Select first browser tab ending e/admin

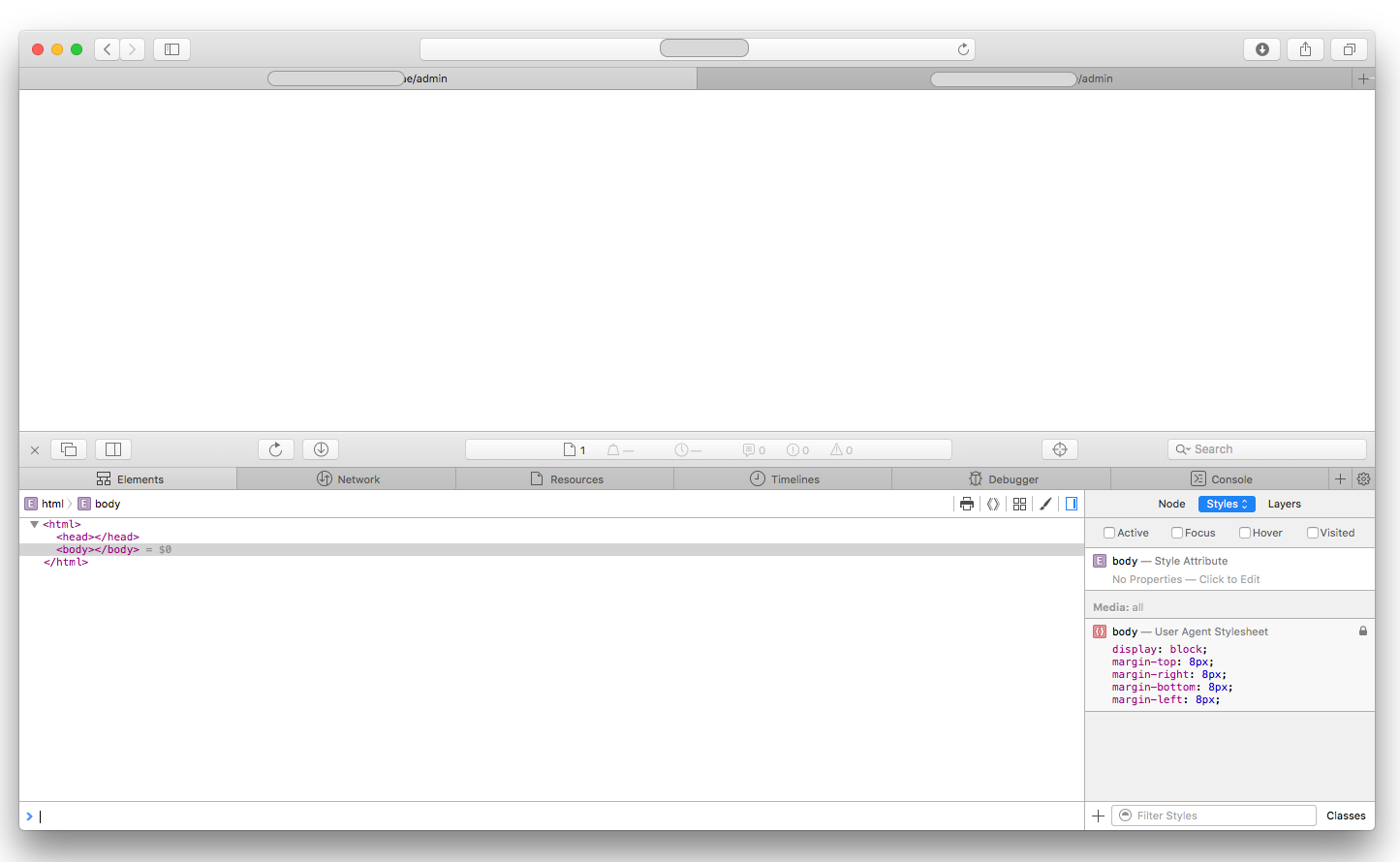[358, 78]
